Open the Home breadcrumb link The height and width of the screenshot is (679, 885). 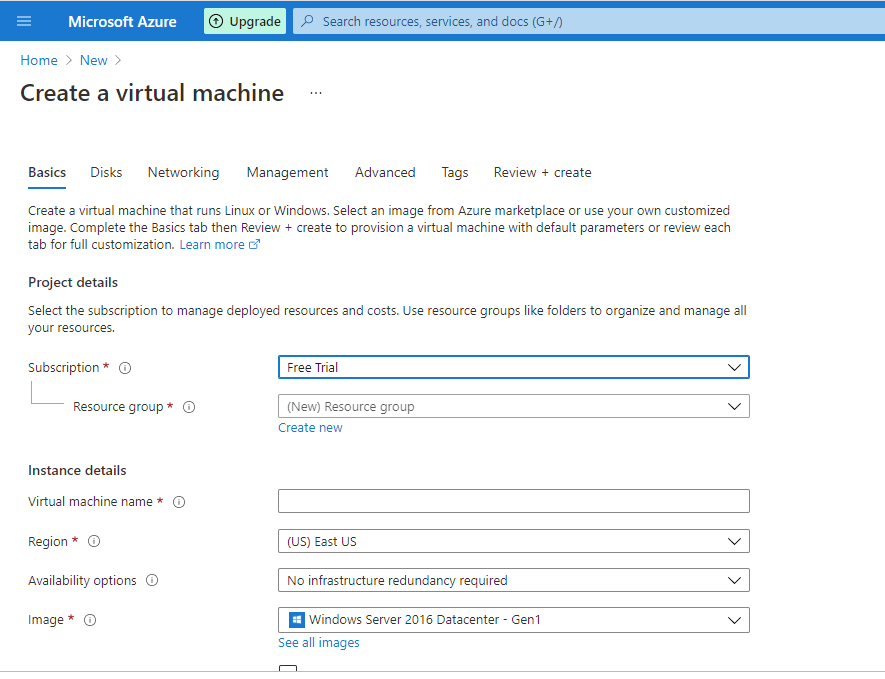(x=39, y=60)
